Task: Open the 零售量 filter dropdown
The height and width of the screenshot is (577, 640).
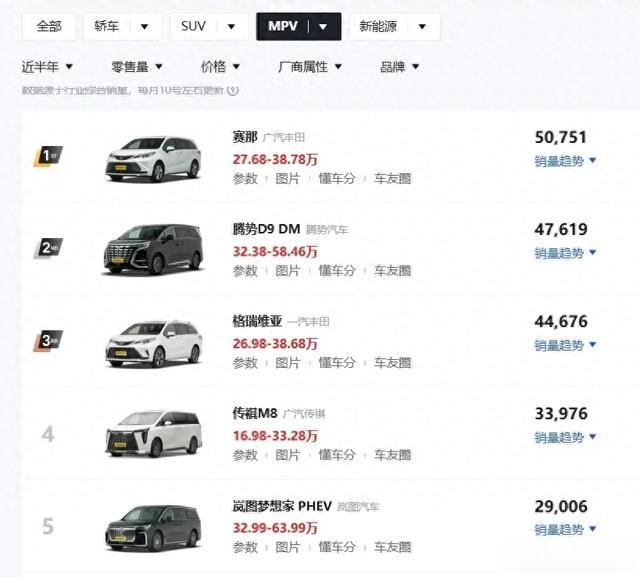Action: 137,67
